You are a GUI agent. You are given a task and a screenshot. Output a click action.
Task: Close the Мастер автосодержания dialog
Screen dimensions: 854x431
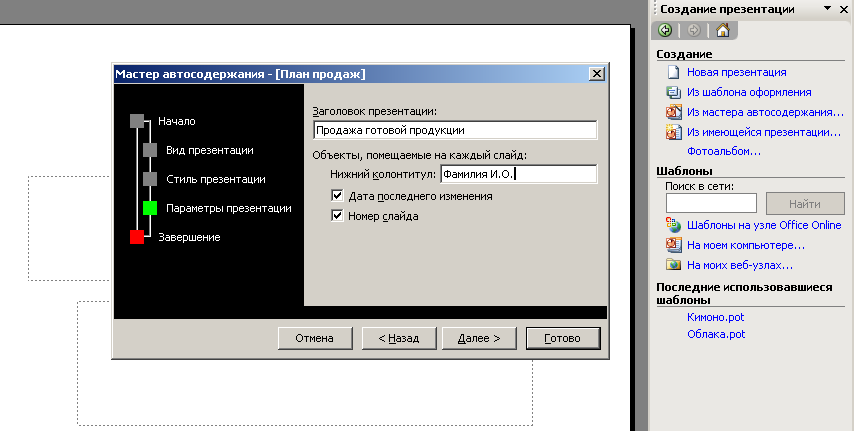tap(597, 74)
